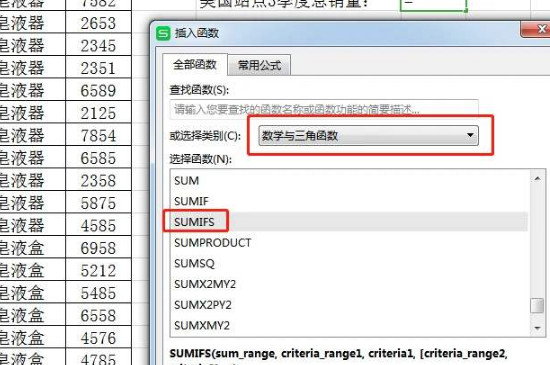Select spreadsheet cell with value 5212
The image size is (550, 365).
[x=98, y=270]
